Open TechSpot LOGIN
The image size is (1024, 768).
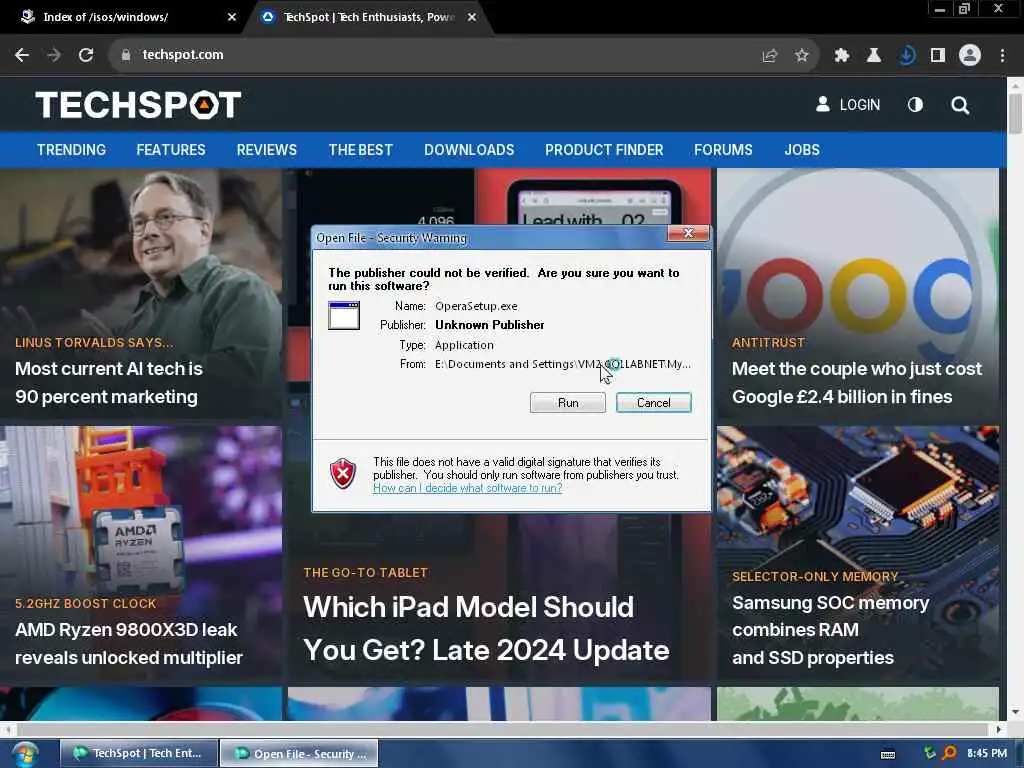(848, 104)
